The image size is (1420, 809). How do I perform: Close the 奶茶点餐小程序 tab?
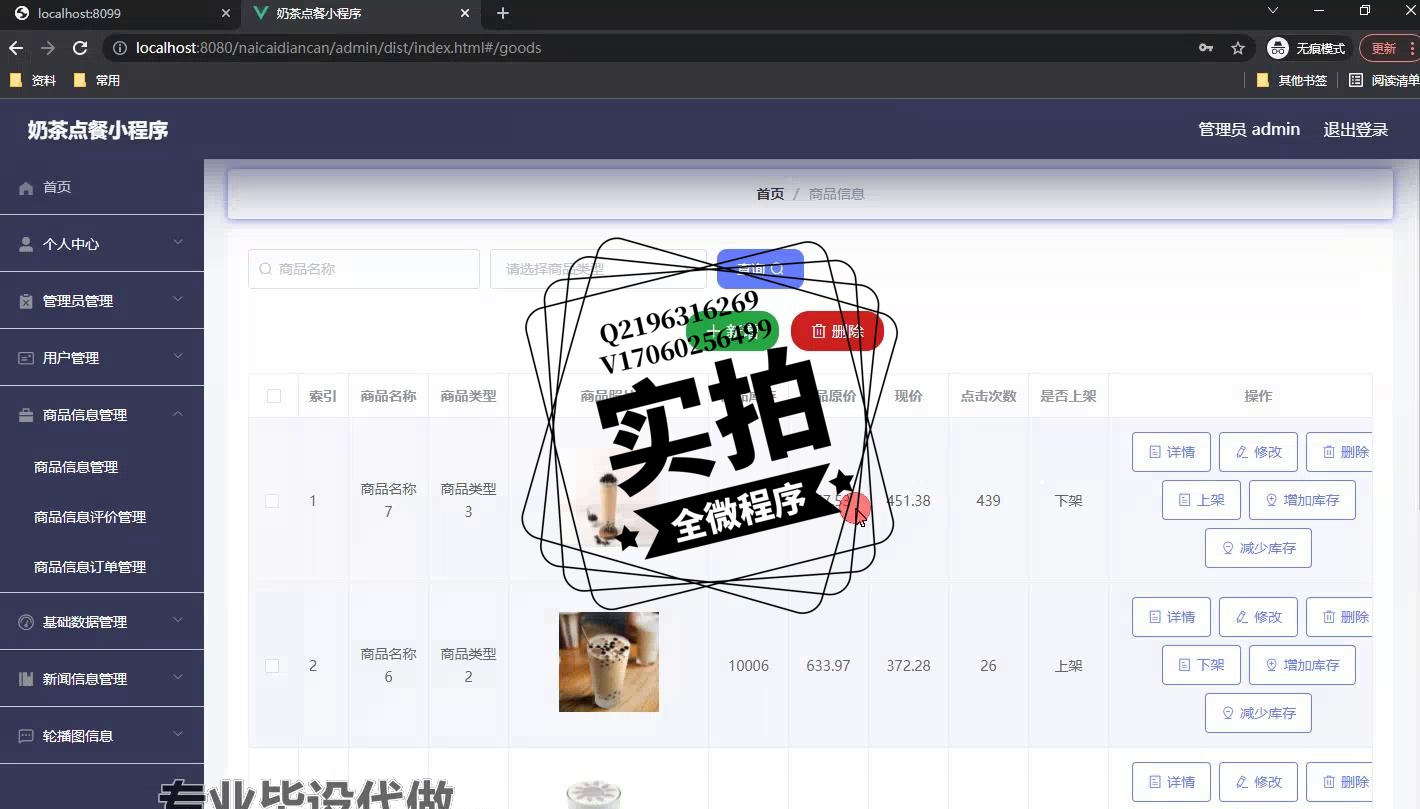click(x=465, y=13)
